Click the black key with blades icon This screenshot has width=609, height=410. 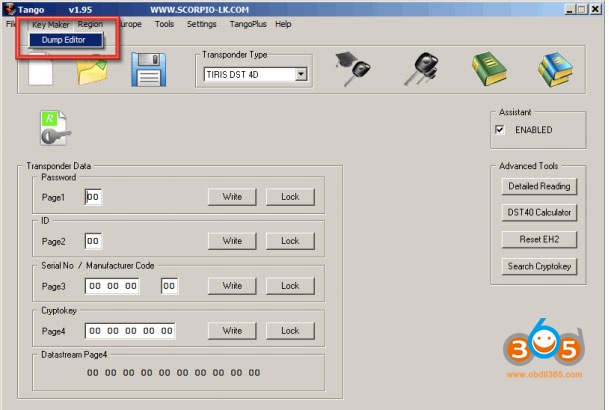point(421,69)
